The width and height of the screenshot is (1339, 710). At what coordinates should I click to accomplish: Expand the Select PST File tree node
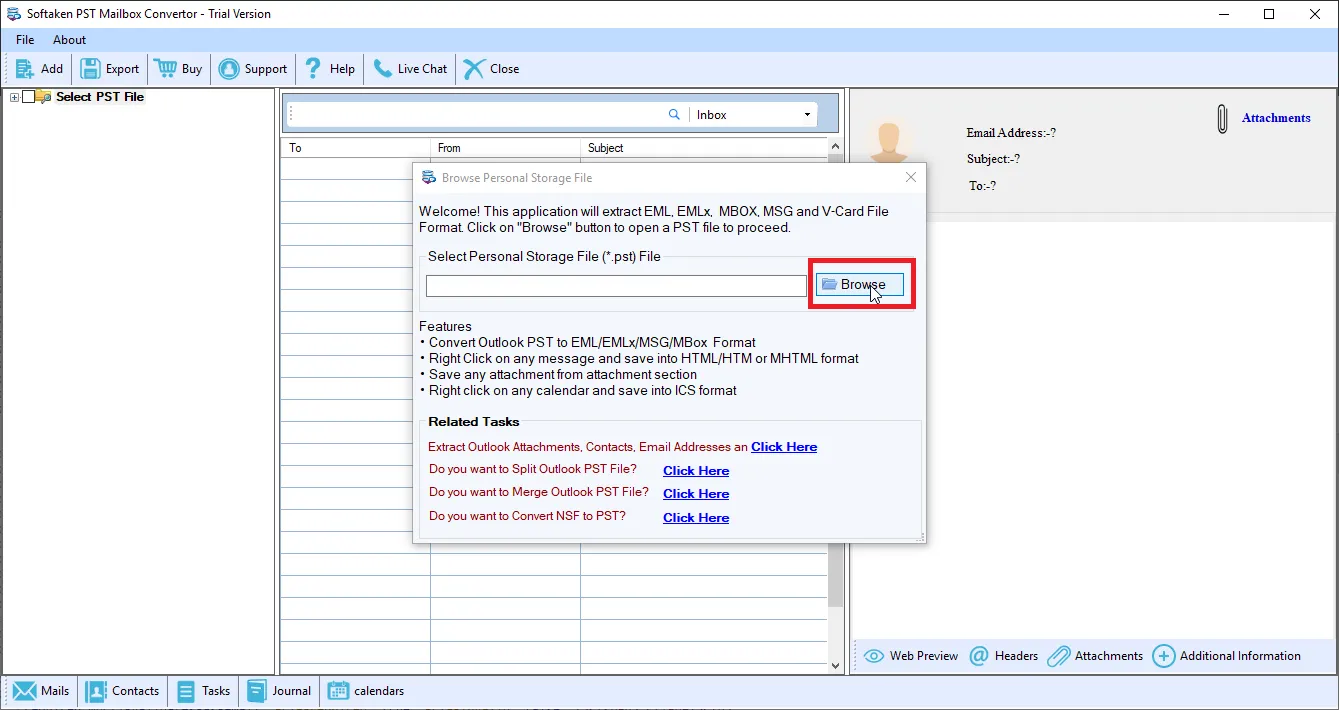(14, 97)
